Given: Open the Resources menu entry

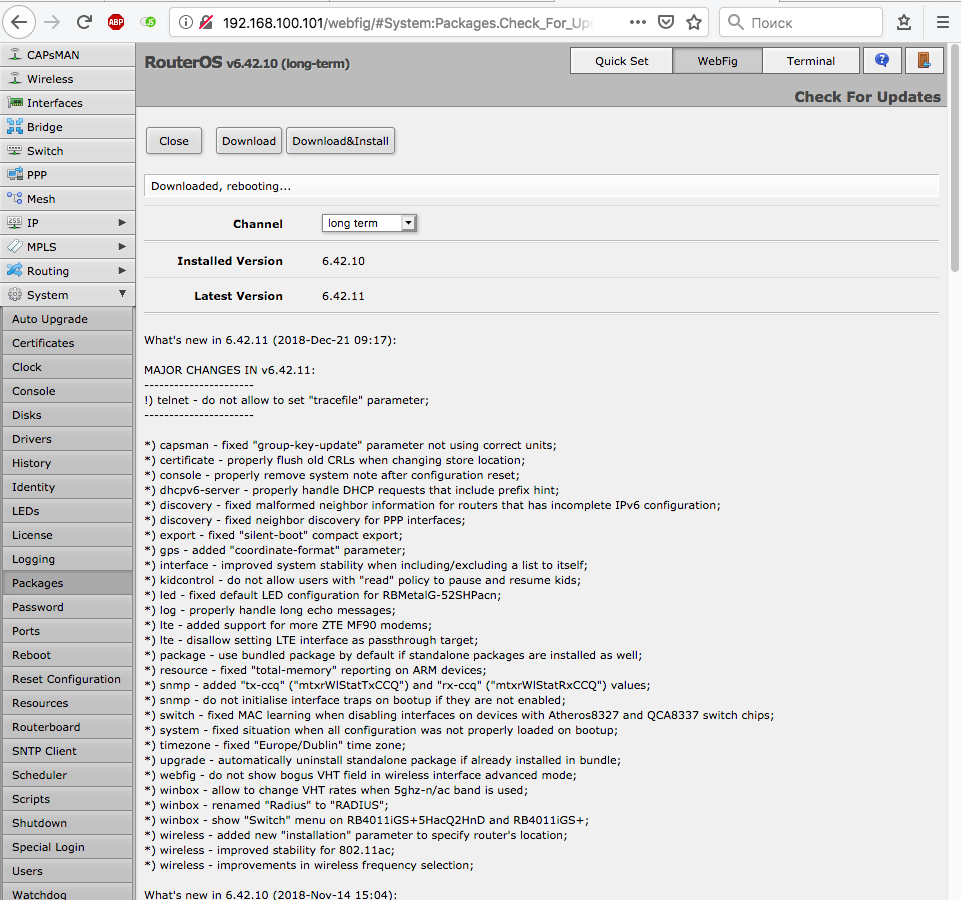Looking at the screenshot, I should click(x=67, y=703).
